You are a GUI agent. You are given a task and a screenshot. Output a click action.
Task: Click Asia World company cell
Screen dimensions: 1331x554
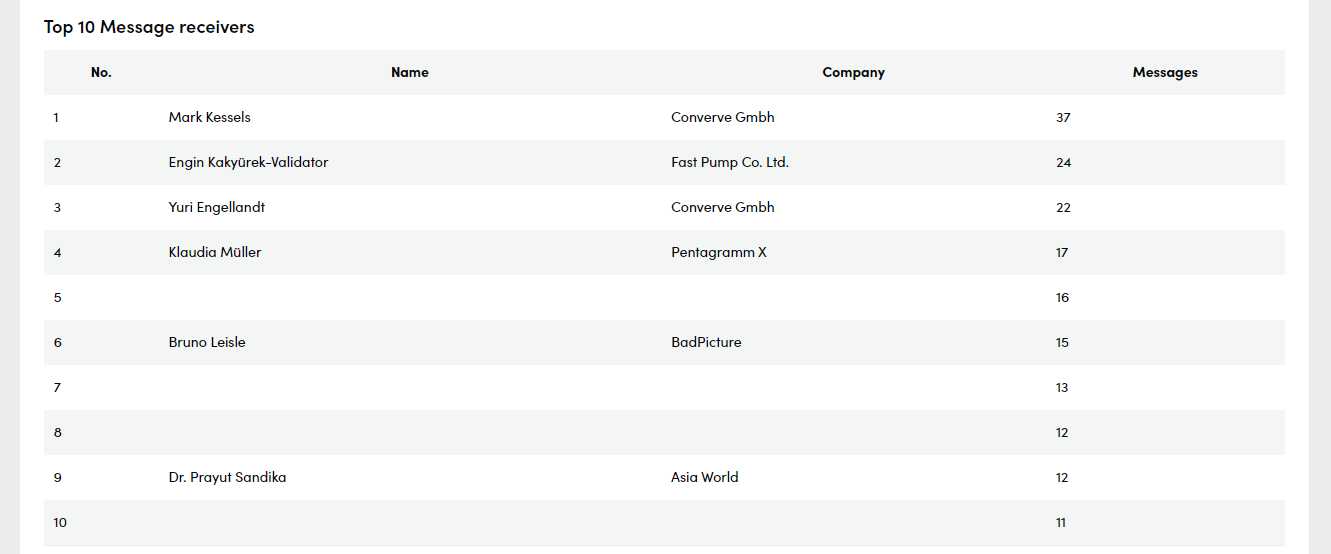[705, 477]
